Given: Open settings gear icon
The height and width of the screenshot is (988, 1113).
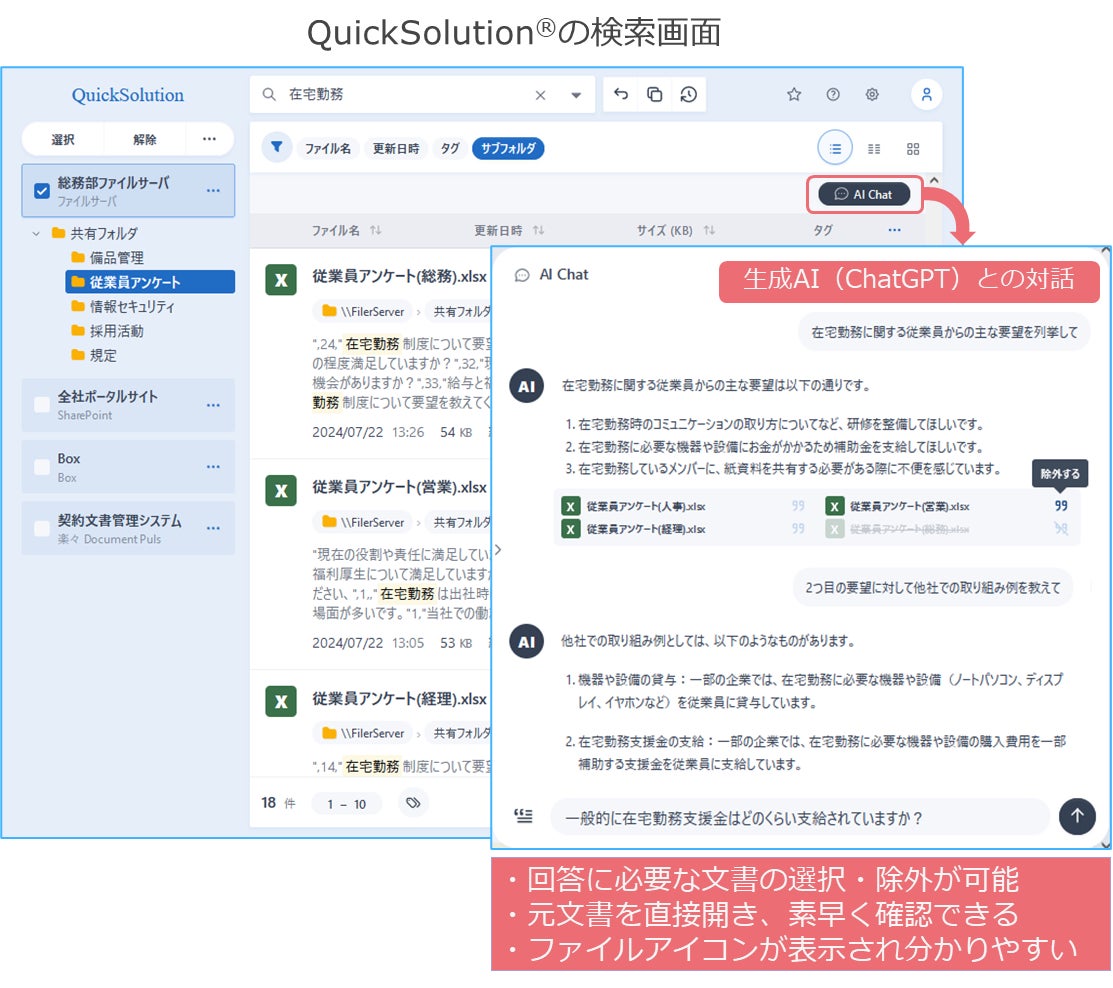Looking at the screenshot, I should 872,94.
